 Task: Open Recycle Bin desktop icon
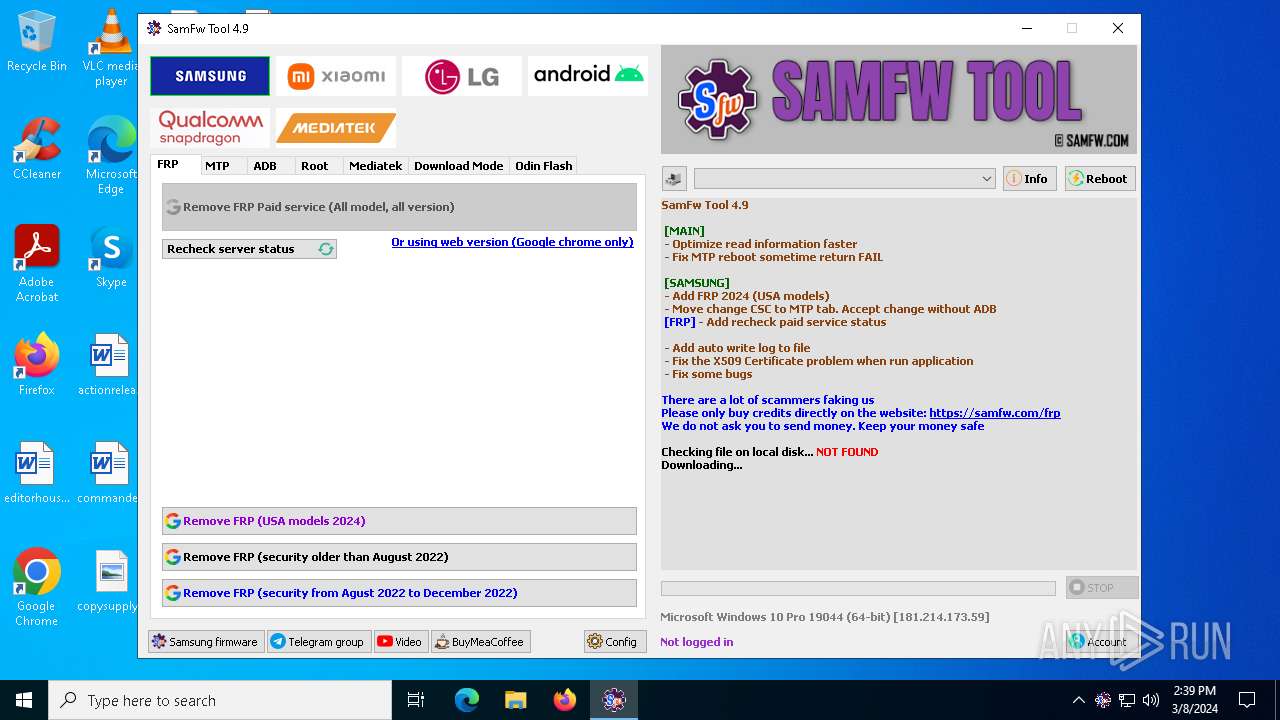point(37,41)
